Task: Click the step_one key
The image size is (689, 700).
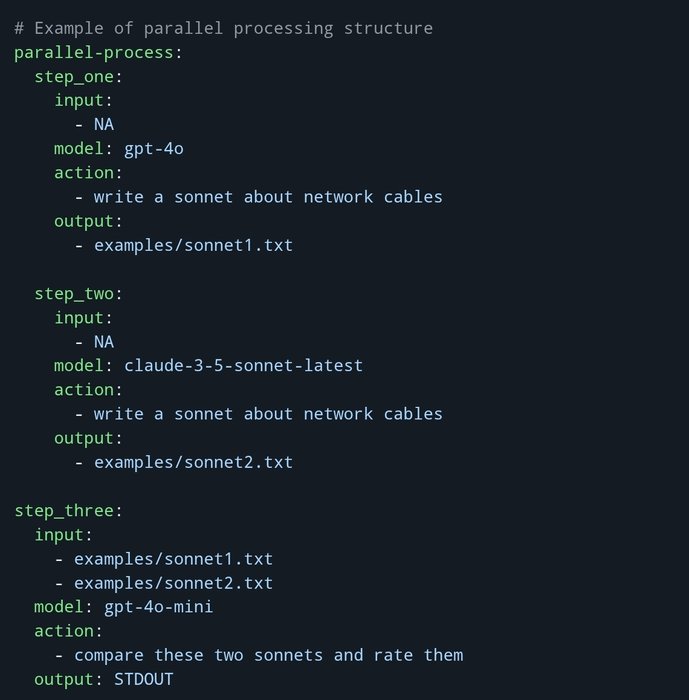Action: [x=74, y=77]
